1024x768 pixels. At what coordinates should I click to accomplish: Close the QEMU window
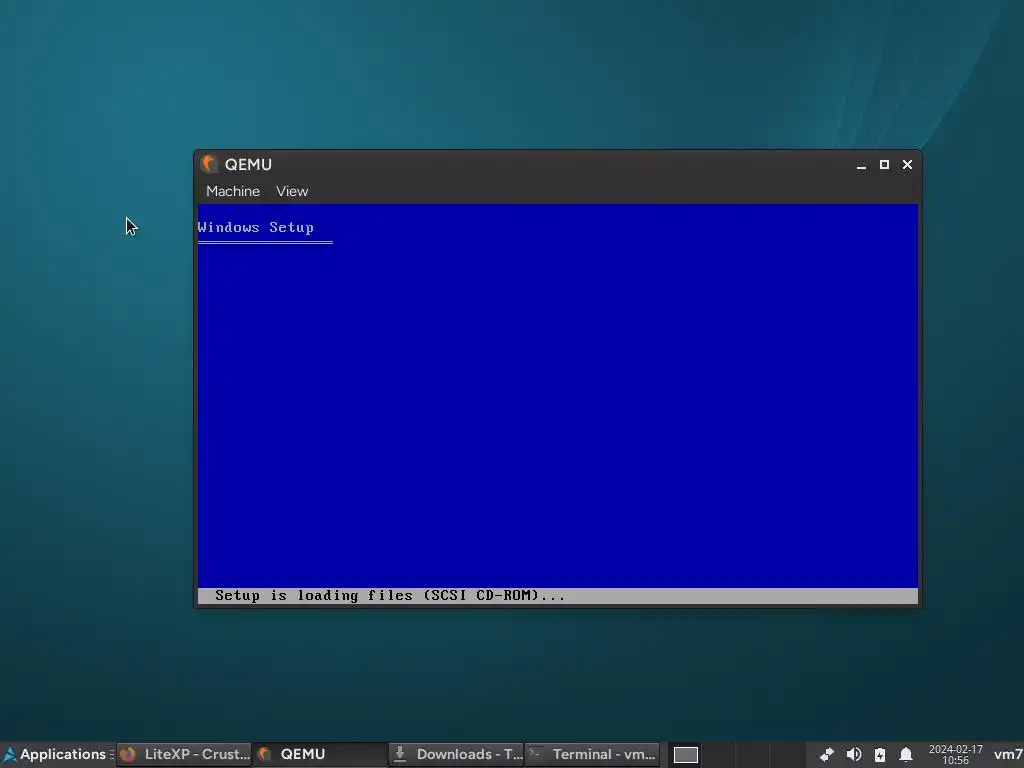[x=907, y=165]
